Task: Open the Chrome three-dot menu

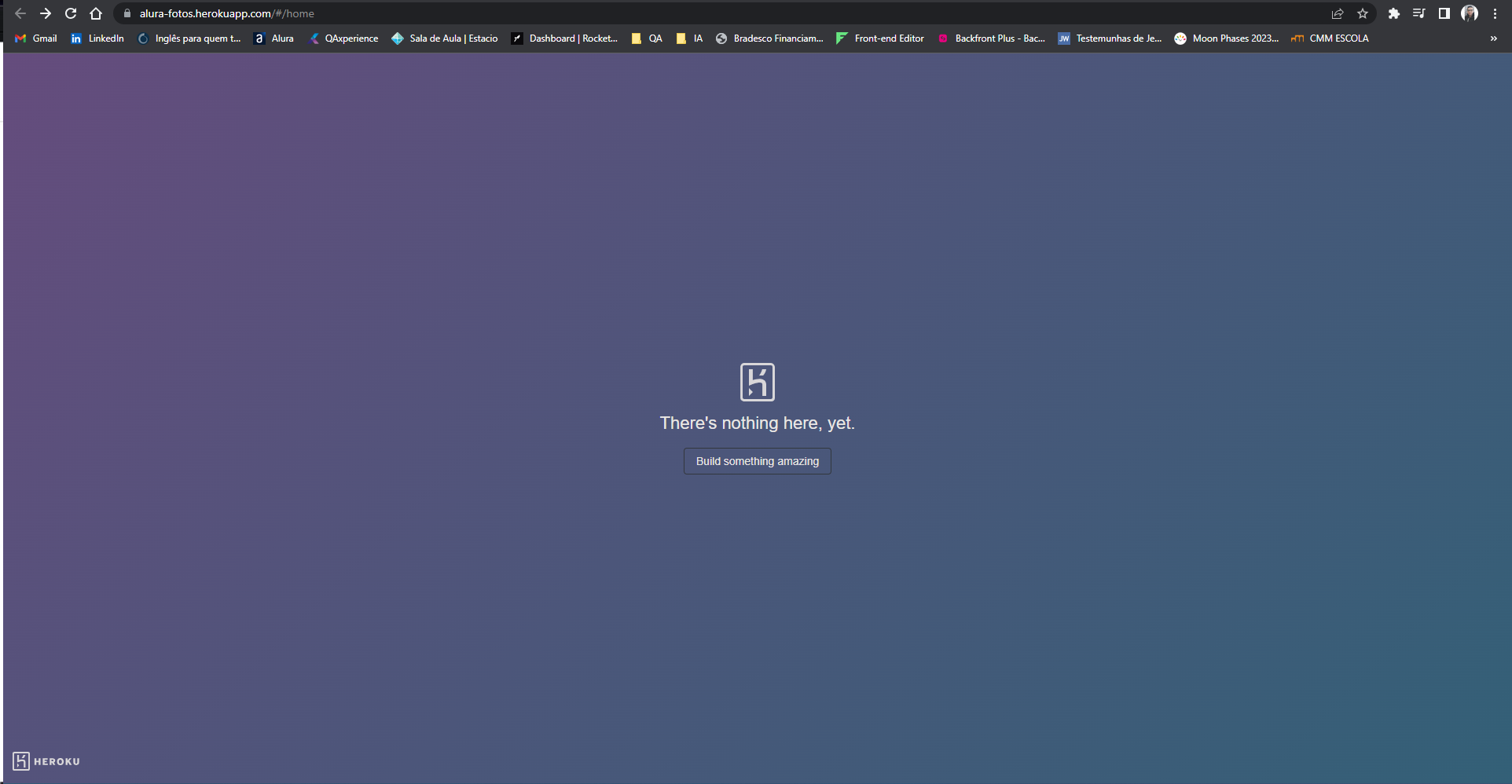Action: pos(1495,13)
